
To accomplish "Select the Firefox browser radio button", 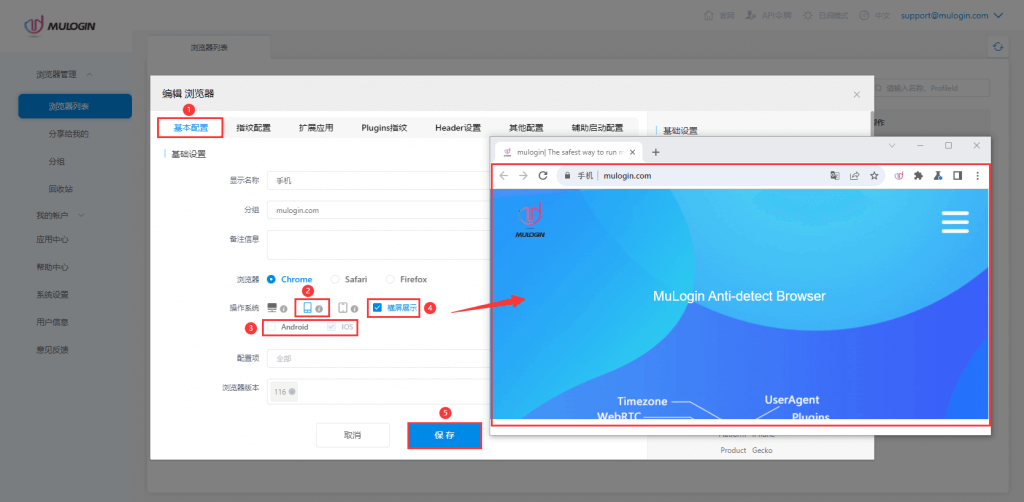I will click(x=391, y=279).
